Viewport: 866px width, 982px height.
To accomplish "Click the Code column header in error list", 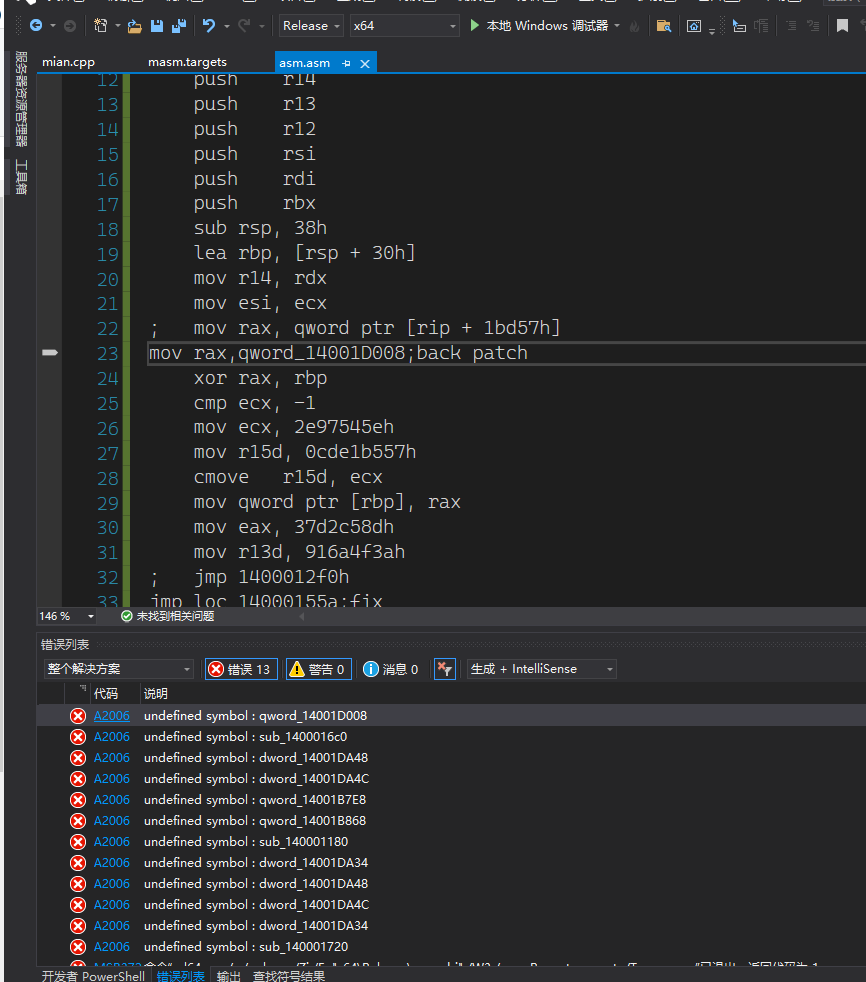I will [105, 693].
